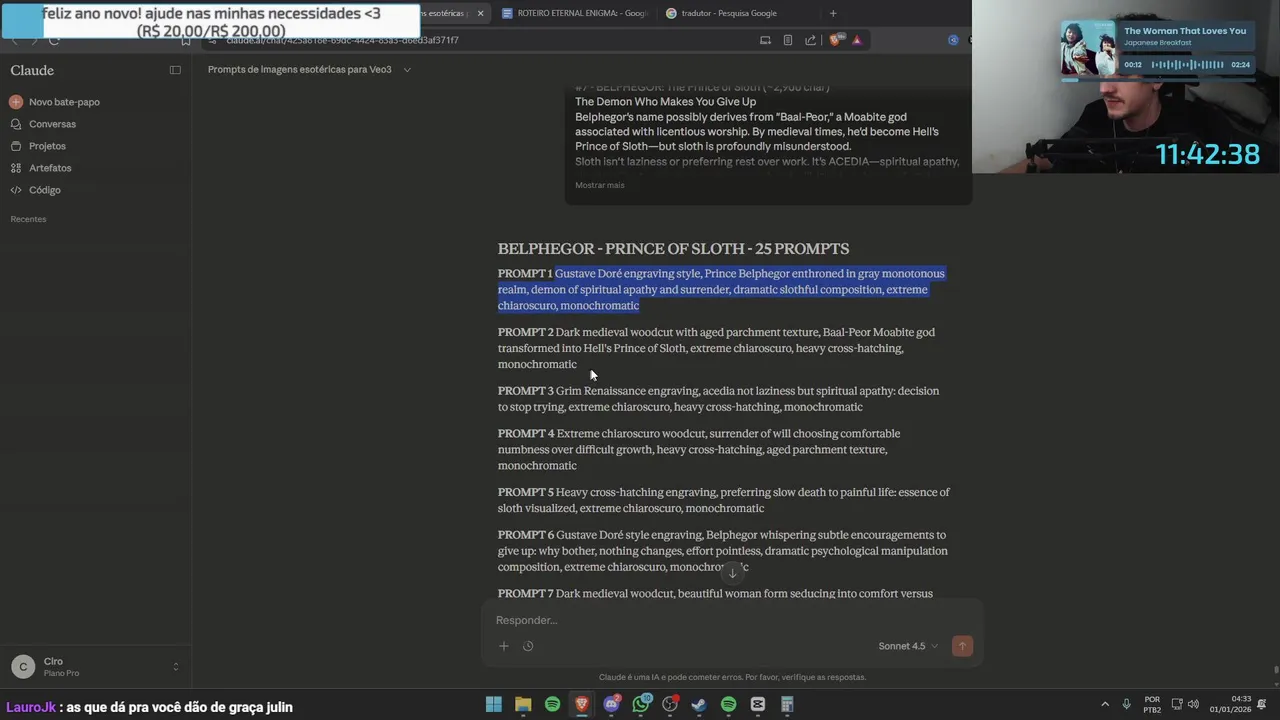Click the Brave Rewards triangle icon
Viewport: 1280px width, 720px height.
pyautogui.click(x=857, y=40)
